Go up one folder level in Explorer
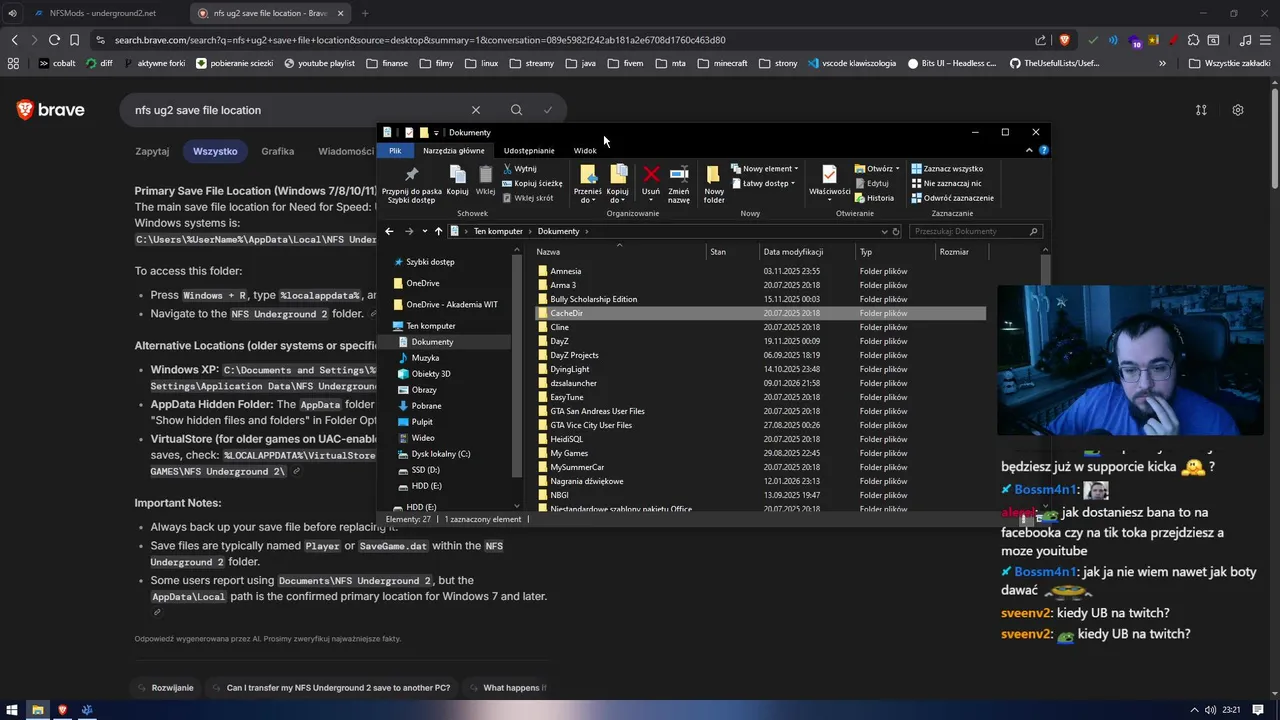This screenshot has height=720, width=1280. pos(438,231)
